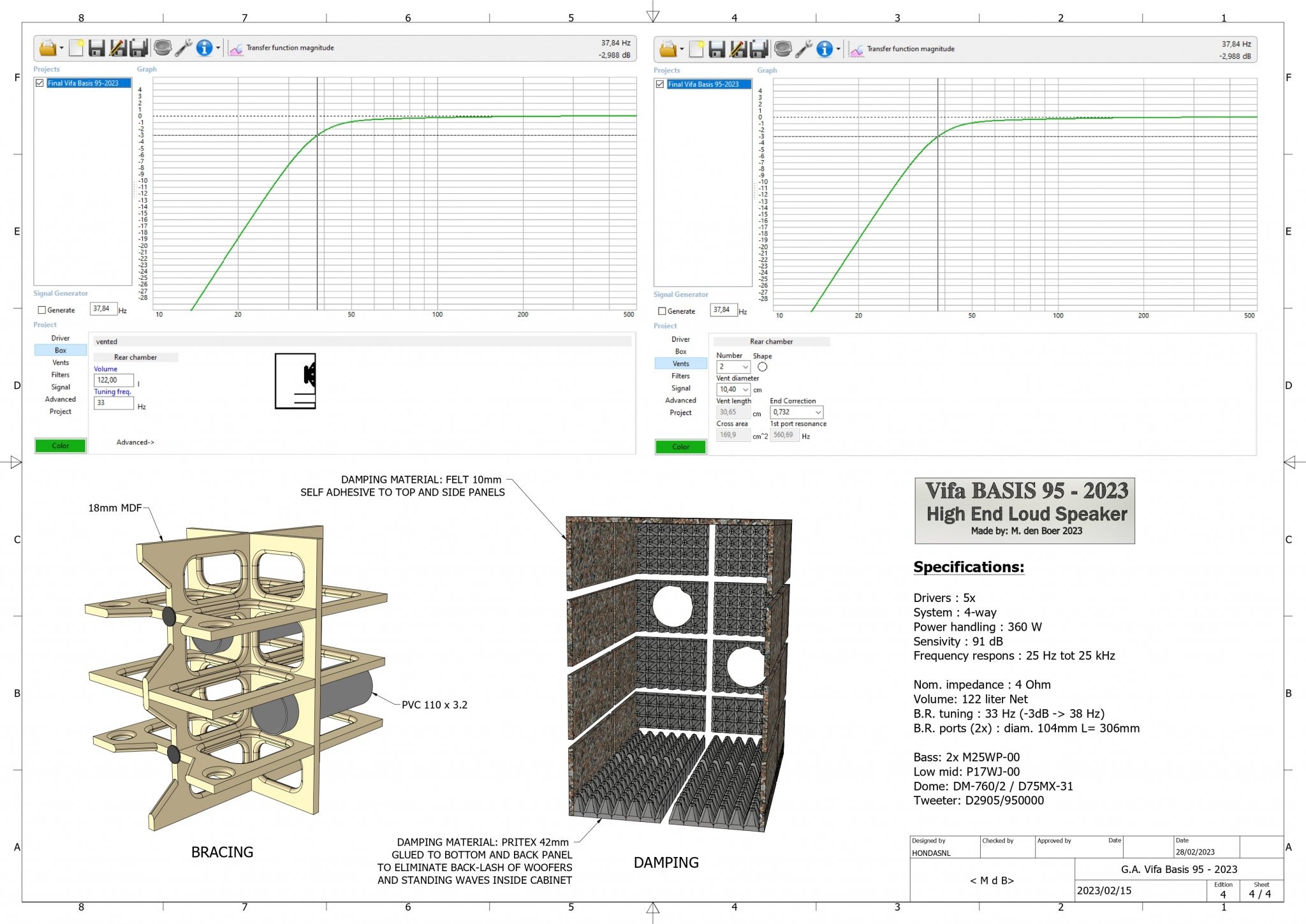This screenshot has height=924, width=1306.
Task: Click generator frequency field 37,84 in left window
Action: [x=103, y=309]
